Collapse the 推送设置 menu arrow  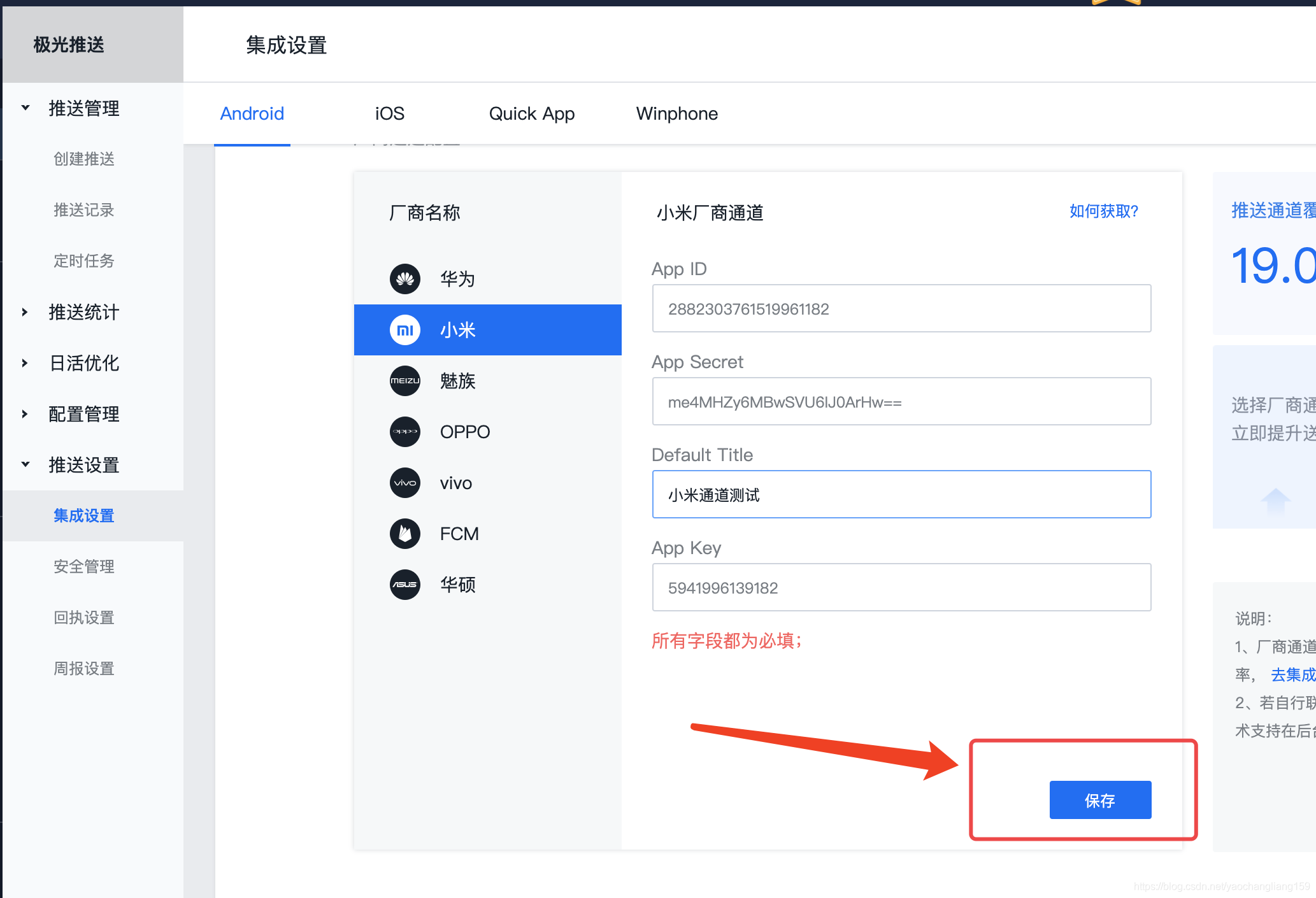[25, 465]
